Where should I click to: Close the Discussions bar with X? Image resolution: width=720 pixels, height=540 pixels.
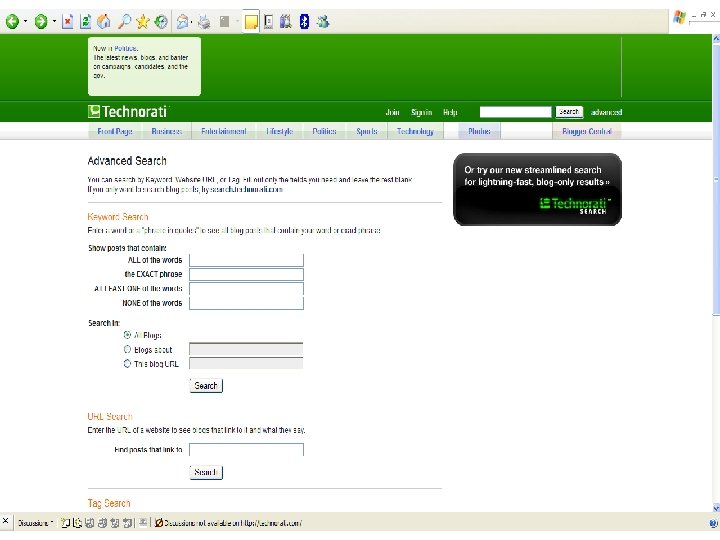tap(6, 521)
